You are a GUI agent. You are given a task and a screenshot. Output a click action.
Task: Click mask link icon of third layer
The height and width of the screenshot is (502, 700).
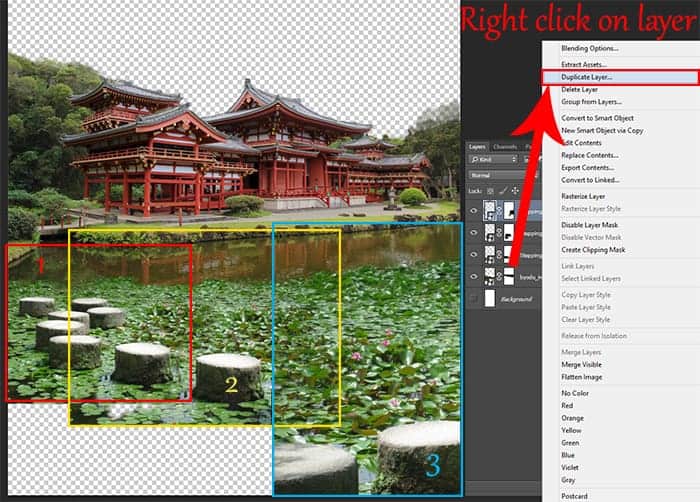coord(500,255)
